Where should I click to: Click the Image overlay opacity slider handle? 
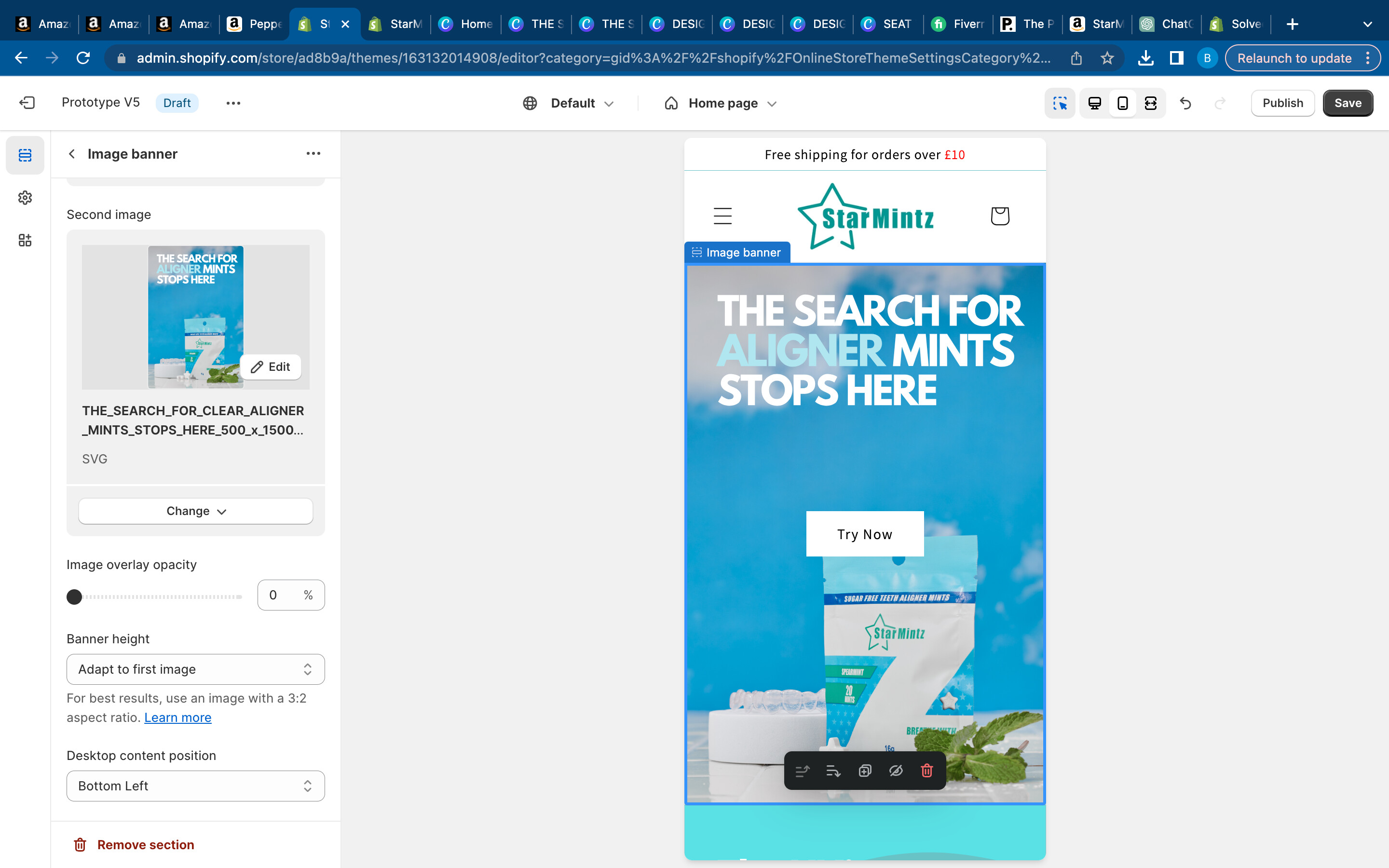[x=74, y=597]
